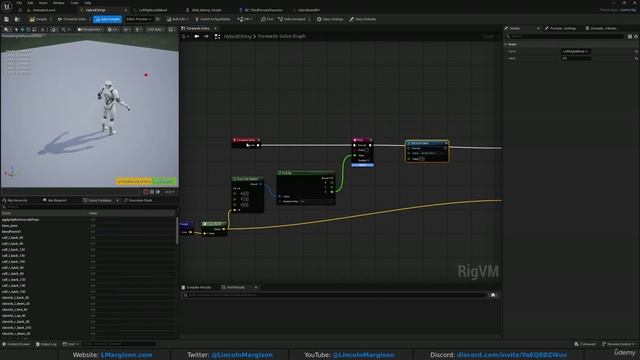Open the Name curve dropdown in Details
Image resolution: width=640 pixels, height=360 pixels.
point(576,51)
